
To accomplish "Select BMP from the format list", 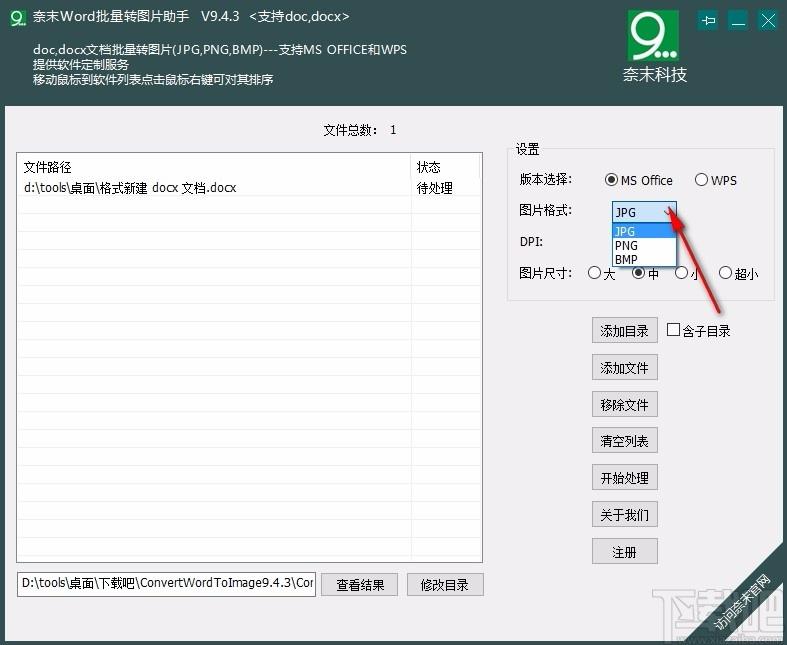I will point(644,260).
